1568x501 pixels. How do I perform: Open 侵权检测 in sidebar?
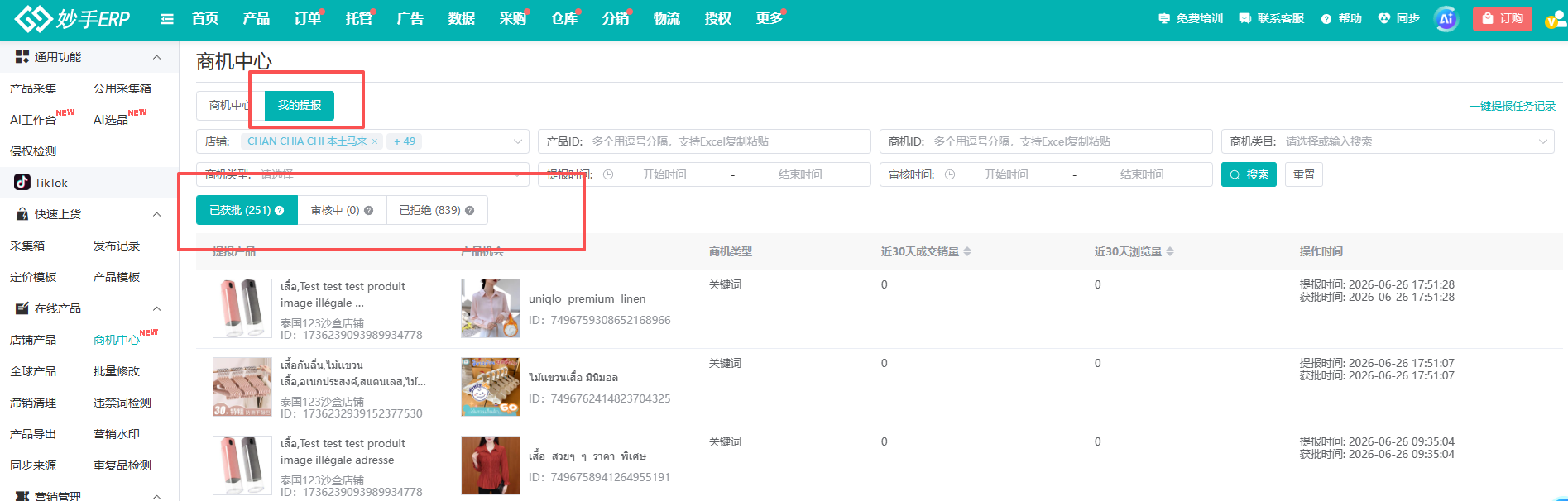(33, 151)
